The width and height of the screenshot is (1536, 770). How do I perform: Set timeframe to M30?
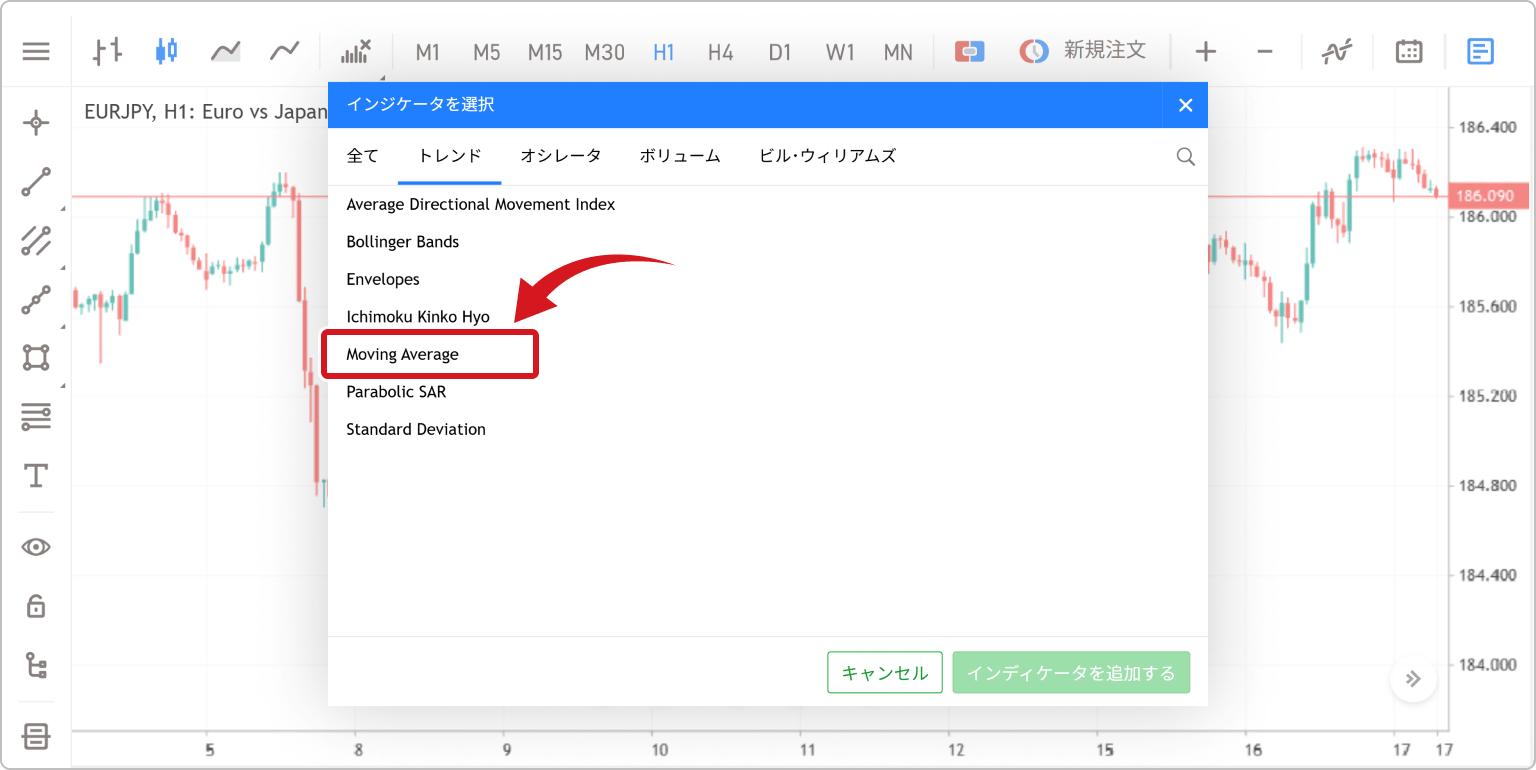(605, 52)
